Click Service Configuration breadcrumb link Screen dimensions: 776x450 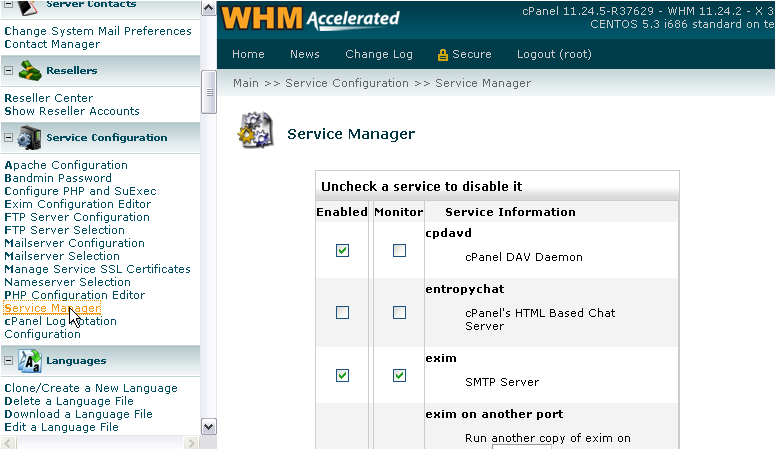[x=347, y=83]
